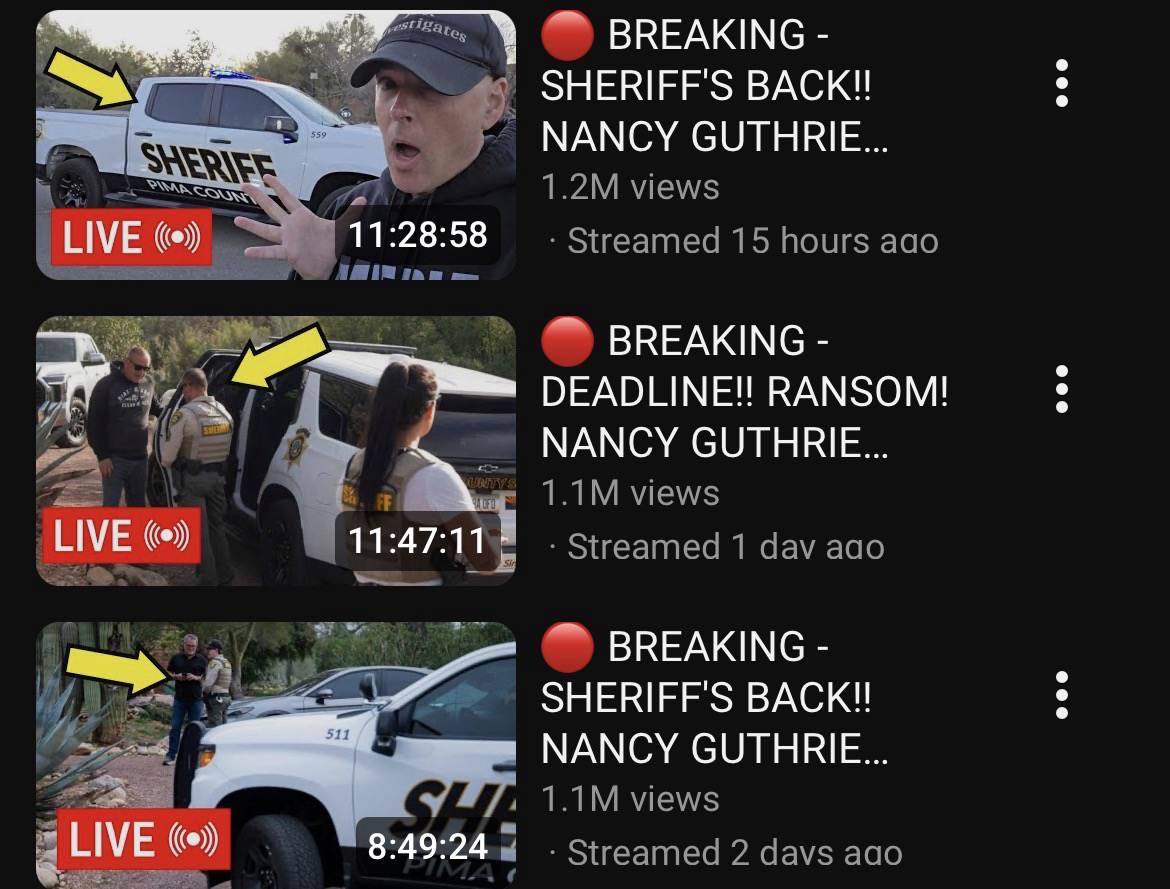This screenshot has width=1170, height=889.
Task: Open three-dot menu for 2 days ago stream
Action: [x=1062, y=695]
